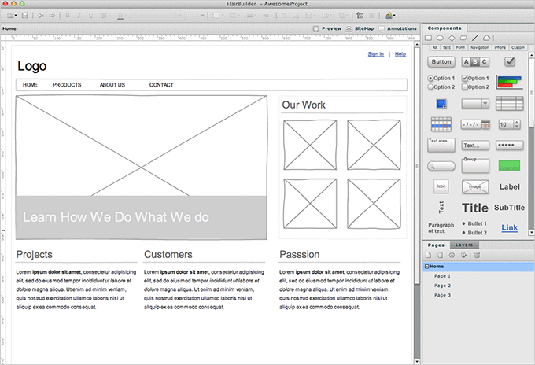Viewport: 535px width, 365px height.
Task: Toggle the Preview checkbox
Action: tap(316, 29)
